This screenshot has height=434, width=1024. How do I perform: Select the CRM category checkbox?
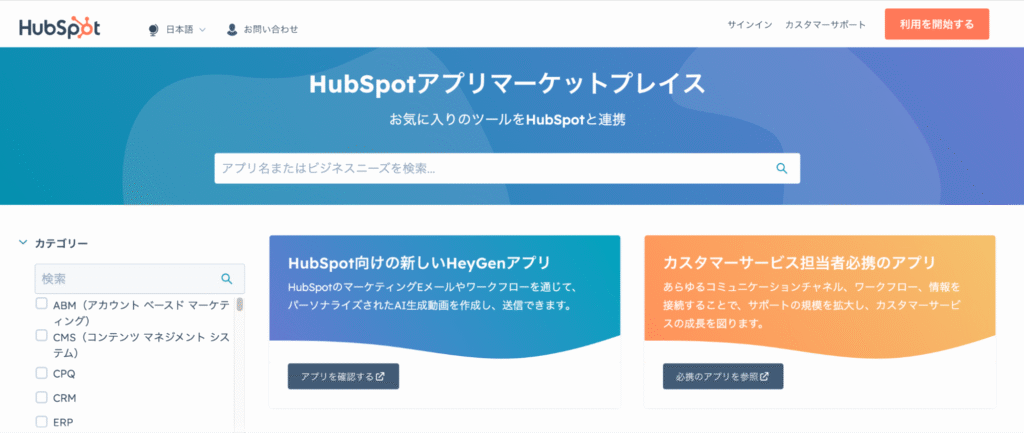tap(42, 397)
